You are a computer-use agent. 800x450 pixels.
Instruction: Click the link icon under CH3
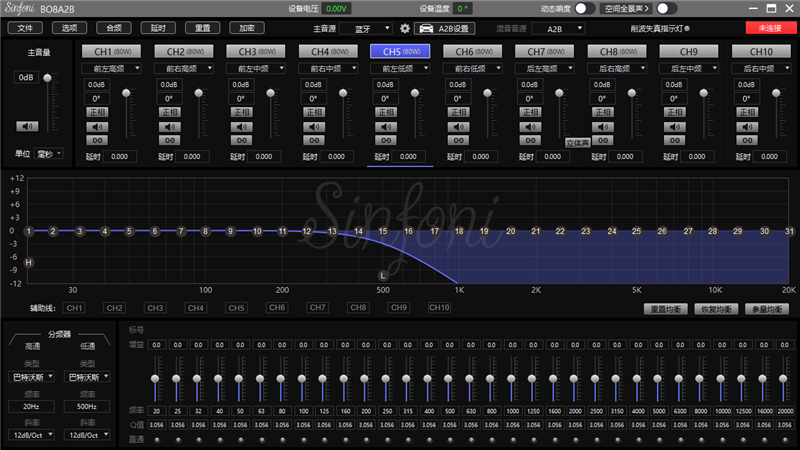click(x=242, y=141)
